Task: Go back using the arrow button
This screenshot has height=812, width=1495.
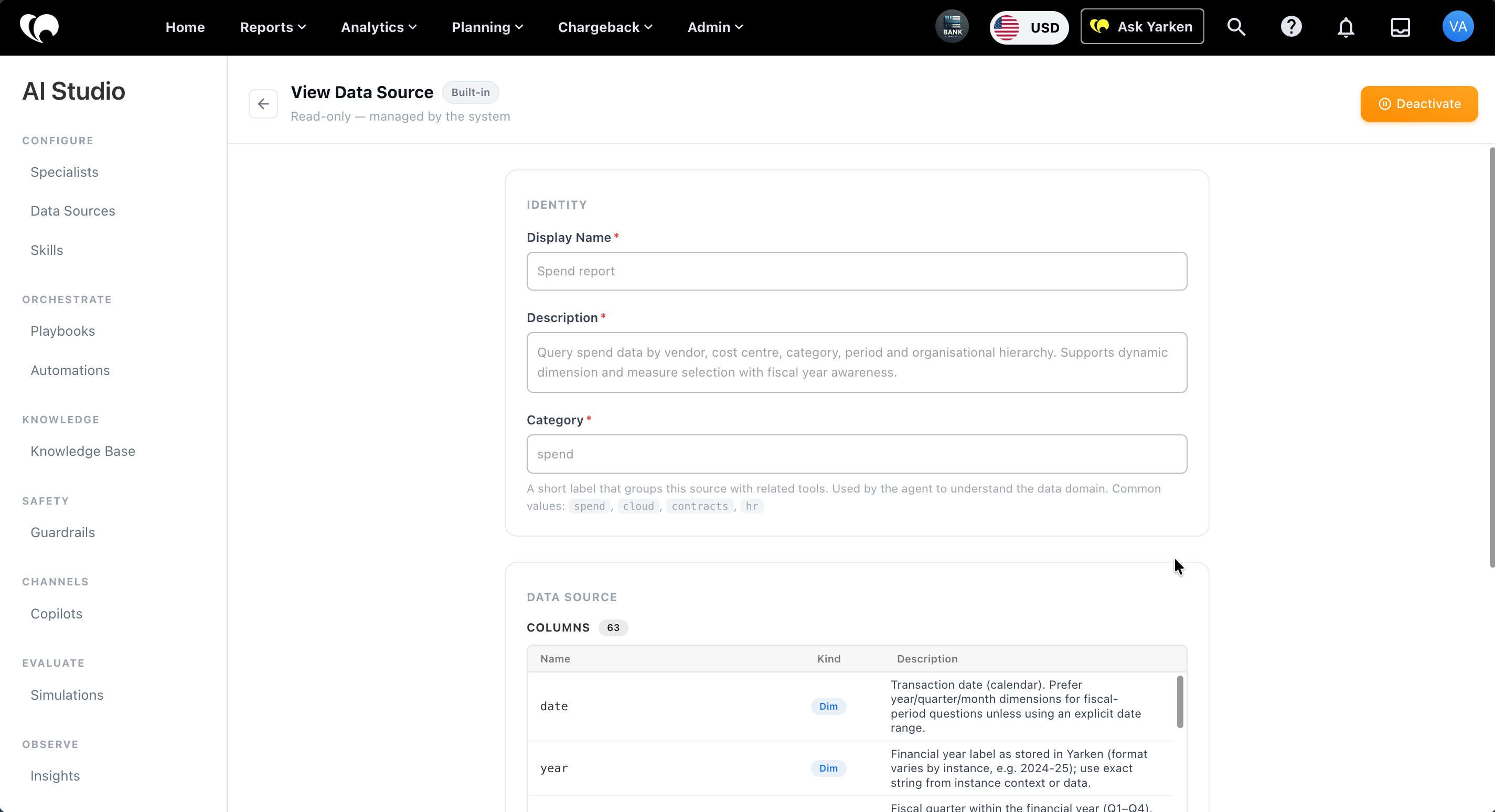Action: coord(263,104)
